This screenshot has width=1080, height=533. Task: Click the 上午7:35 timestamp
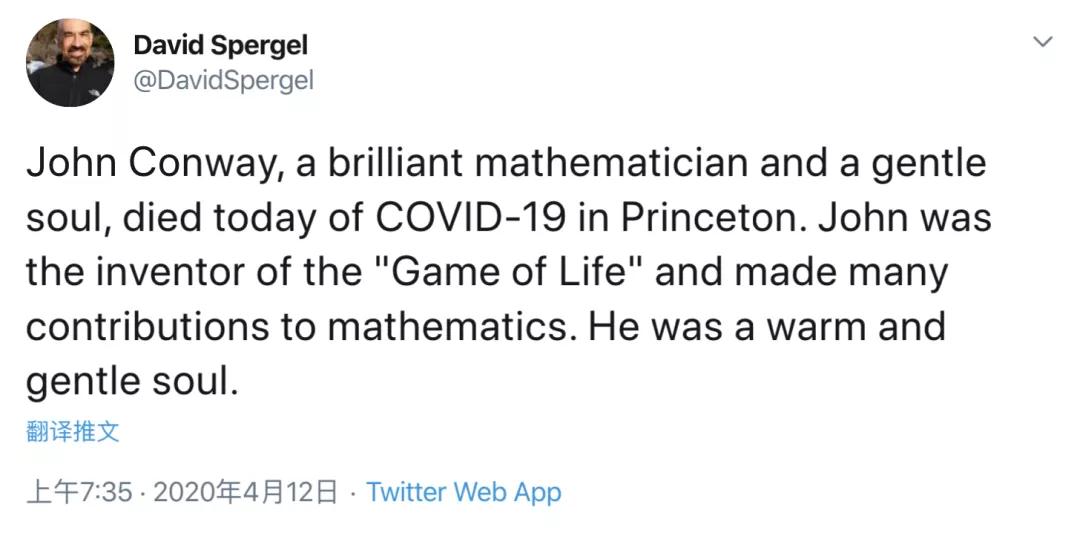(79, 492)
